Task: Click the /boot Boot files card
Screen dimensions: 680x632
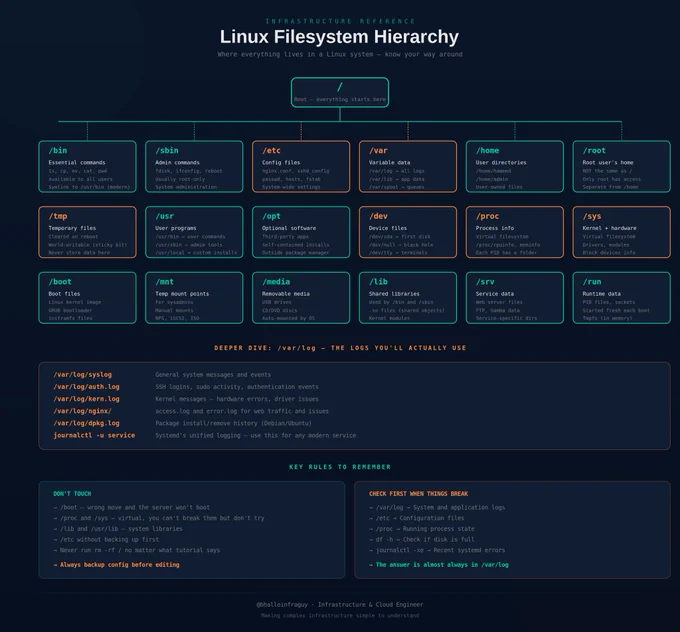Action: pos(87,298)
